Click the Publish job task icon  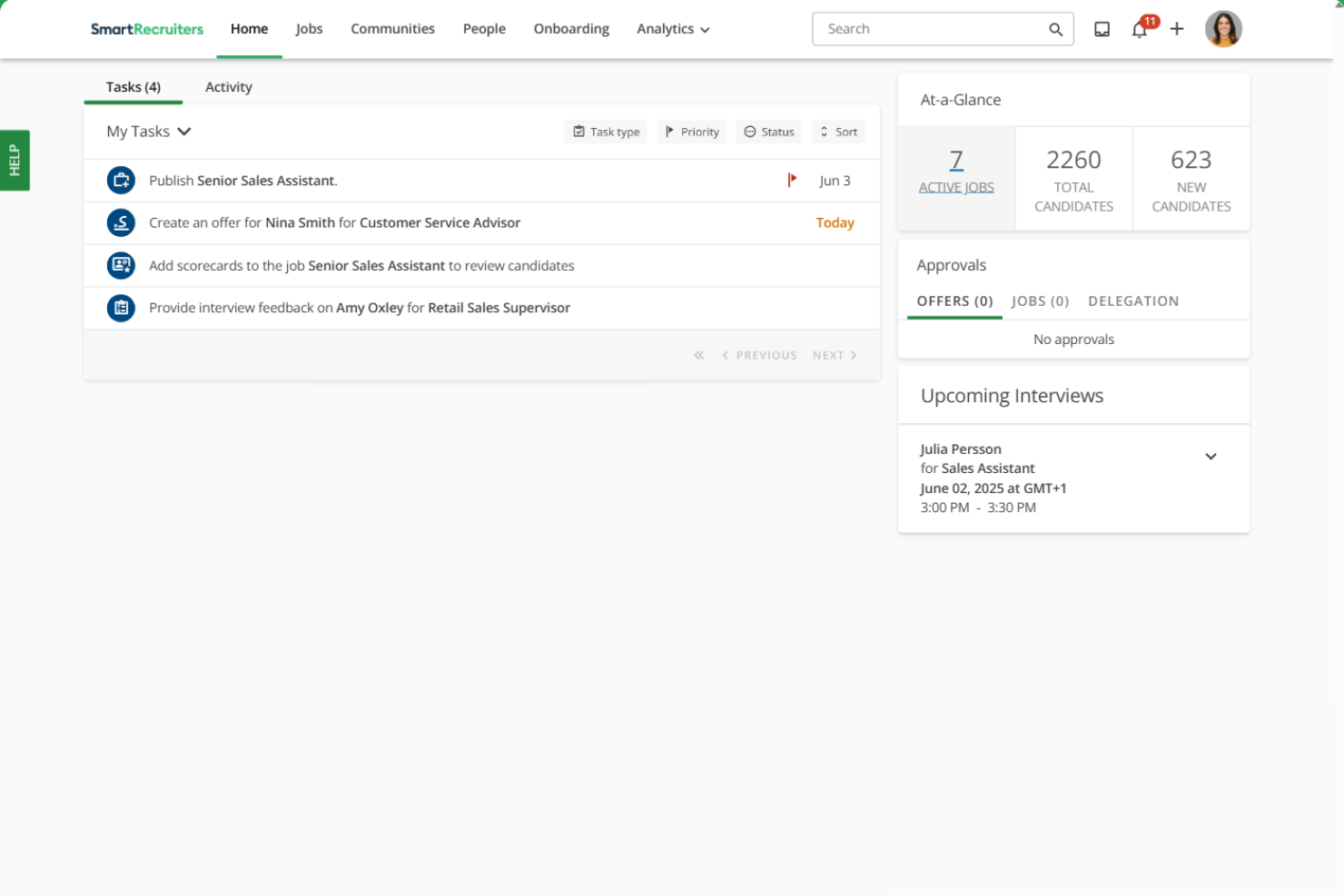[x=121, y=181]
